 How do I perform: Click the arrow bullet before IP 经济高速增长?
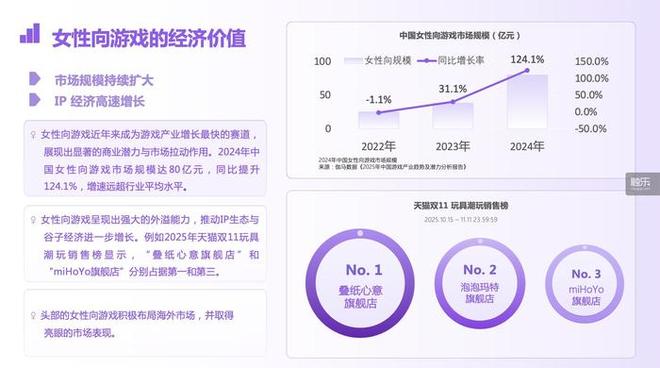[x=35, y=100]
